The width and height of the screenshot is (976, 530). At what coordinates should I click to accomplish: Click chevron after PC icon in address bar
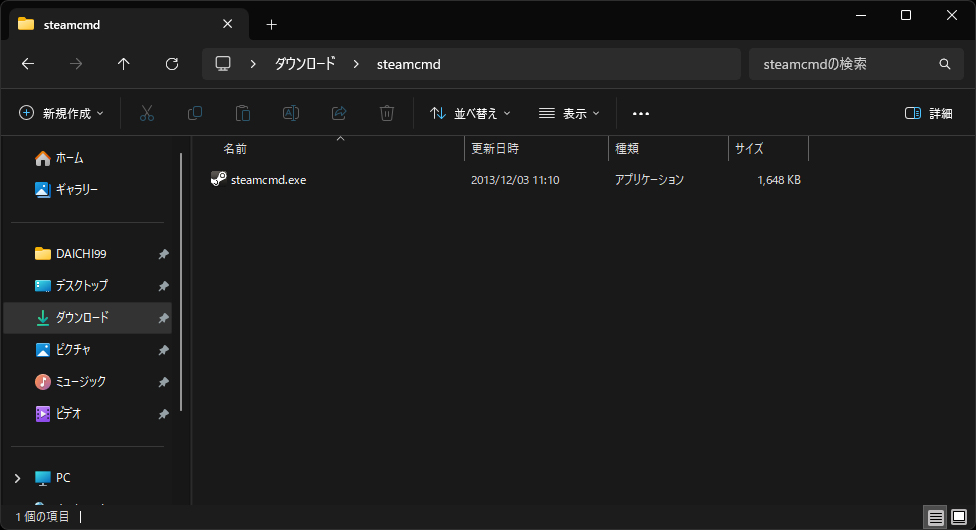tap(253, 64)
